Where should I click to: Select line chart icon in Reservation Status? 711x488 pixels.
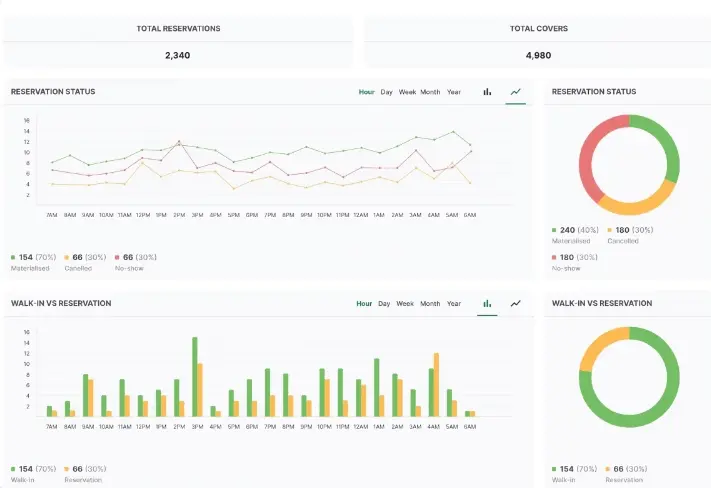click(x=516, y=92)
